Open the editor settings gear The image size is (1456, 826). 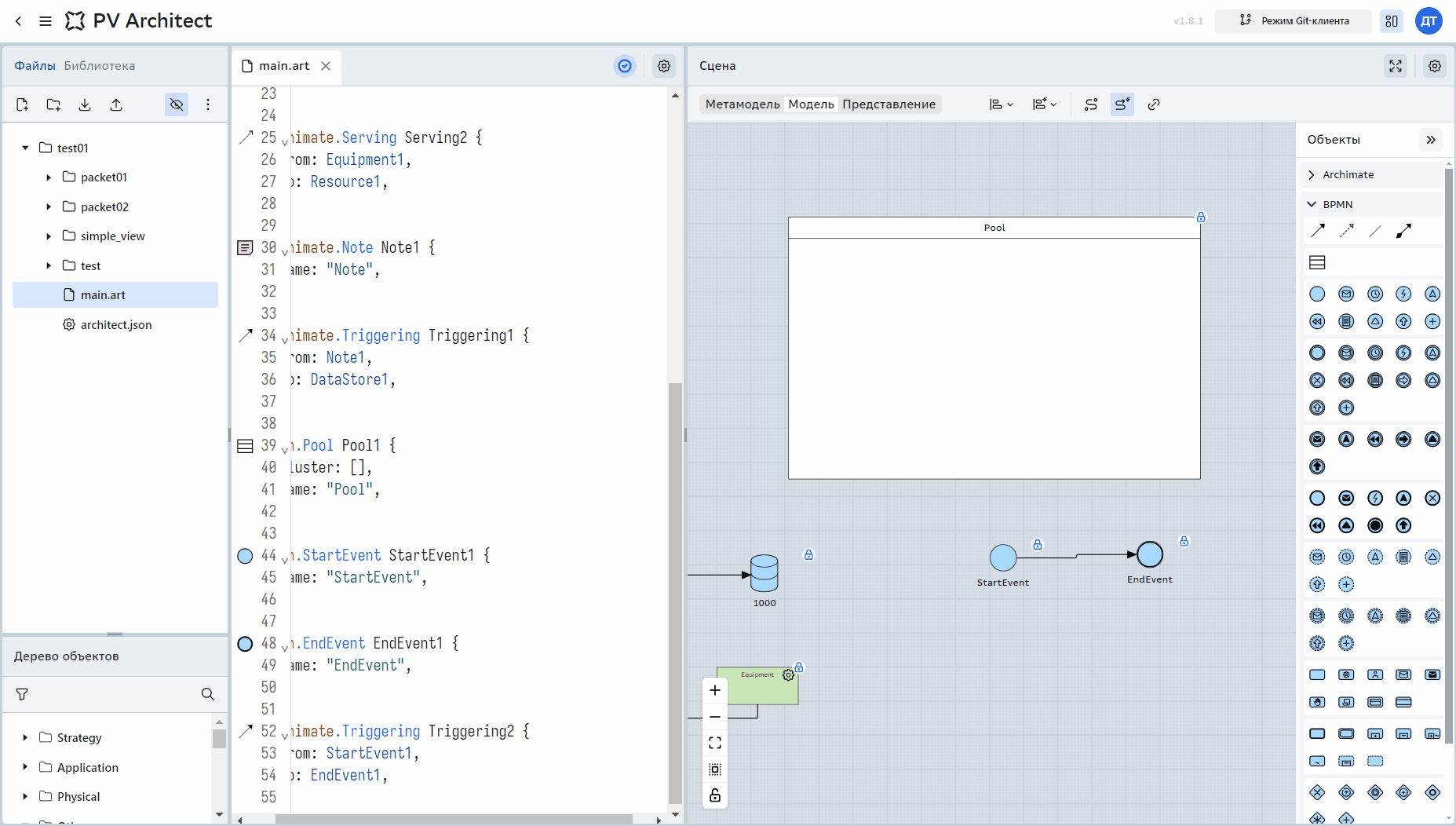click(664, 66)
